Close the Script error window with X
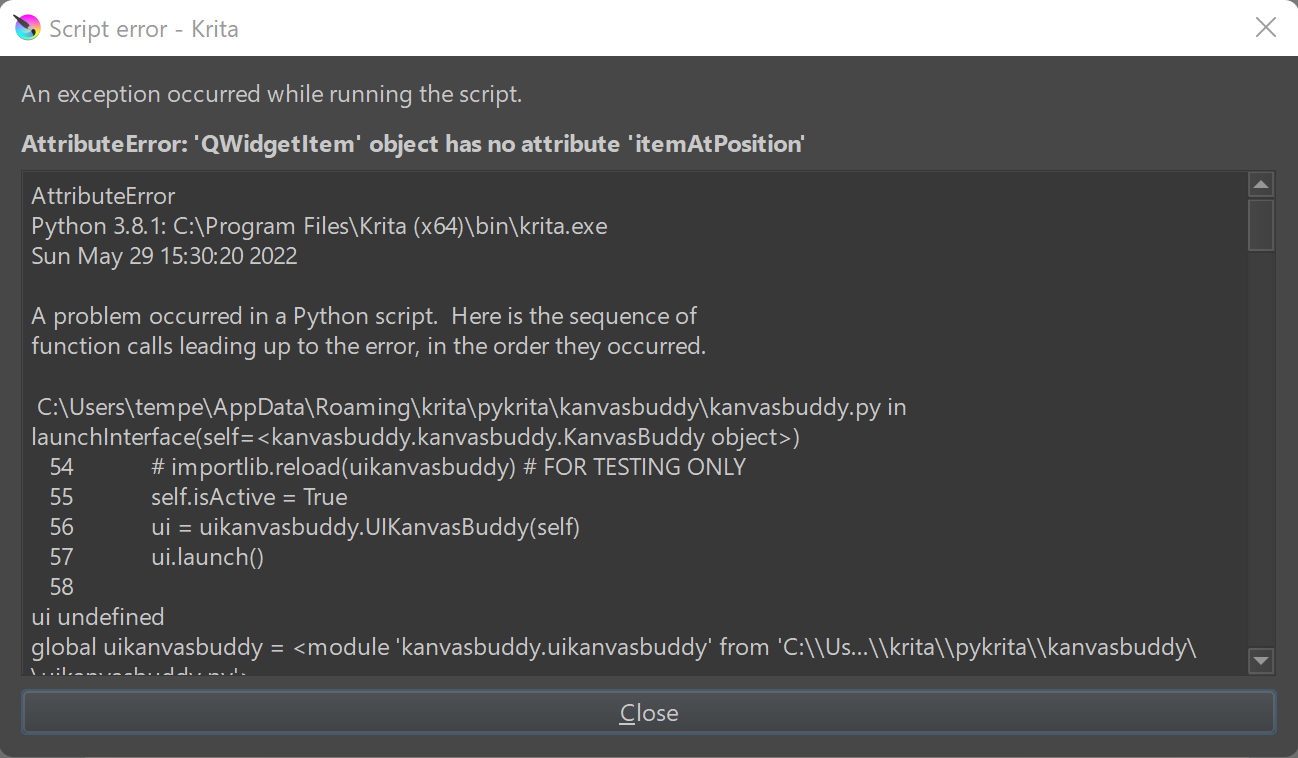Image resolution: width=1298 pixels, height=758 pixels. [x=1265, y=28]
